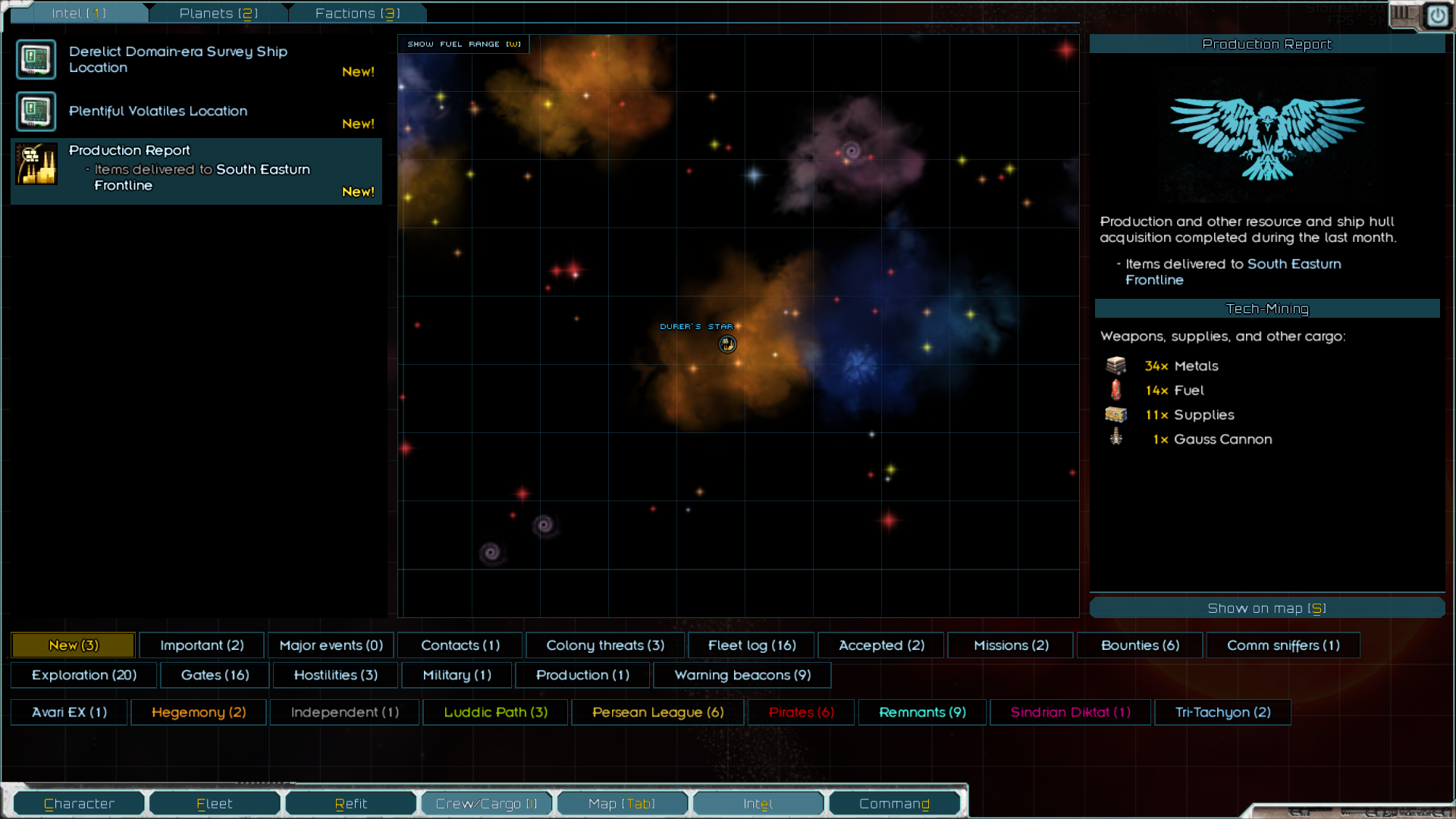1456x819 pixels.
Task: Open the Fleet screen from bottom bar
Action: pos(215,803)
